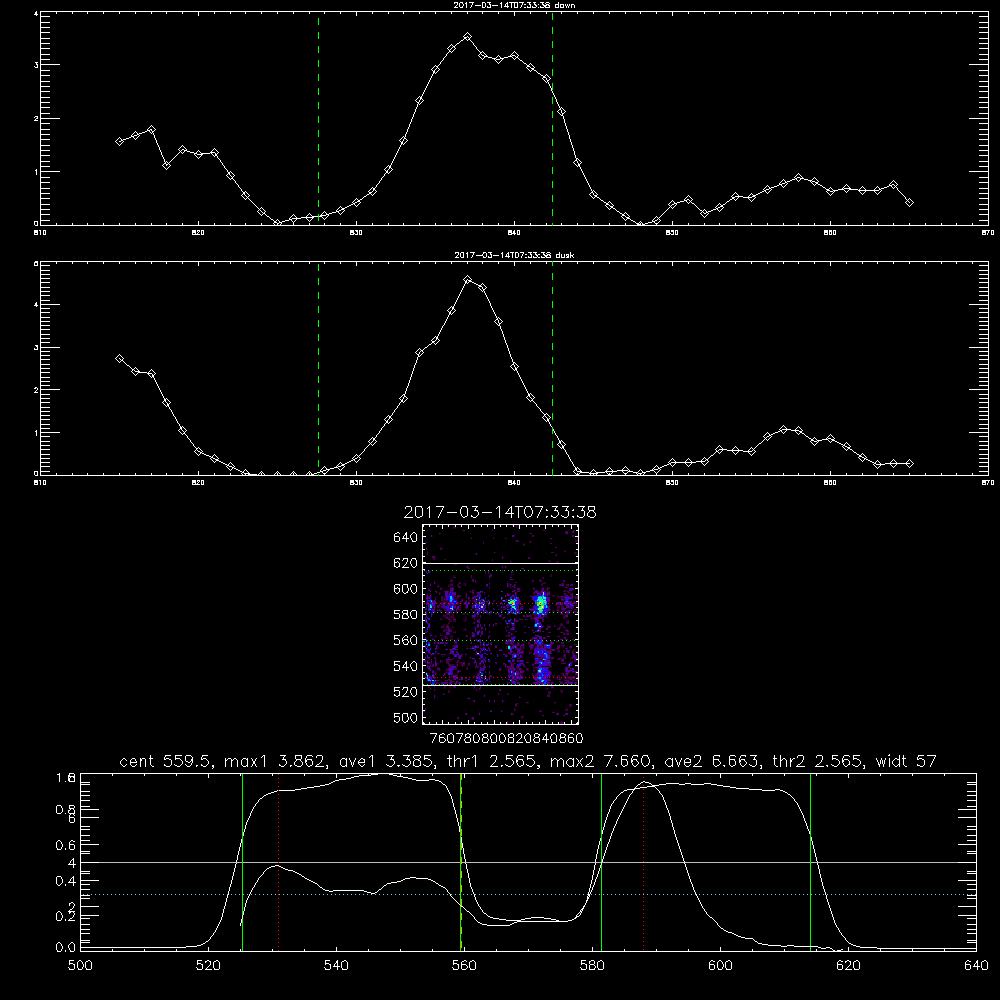Click the x-axis label 580 under the bottom plot
This screenshot has height=1000, width=1000.
[x=592, y=966]
